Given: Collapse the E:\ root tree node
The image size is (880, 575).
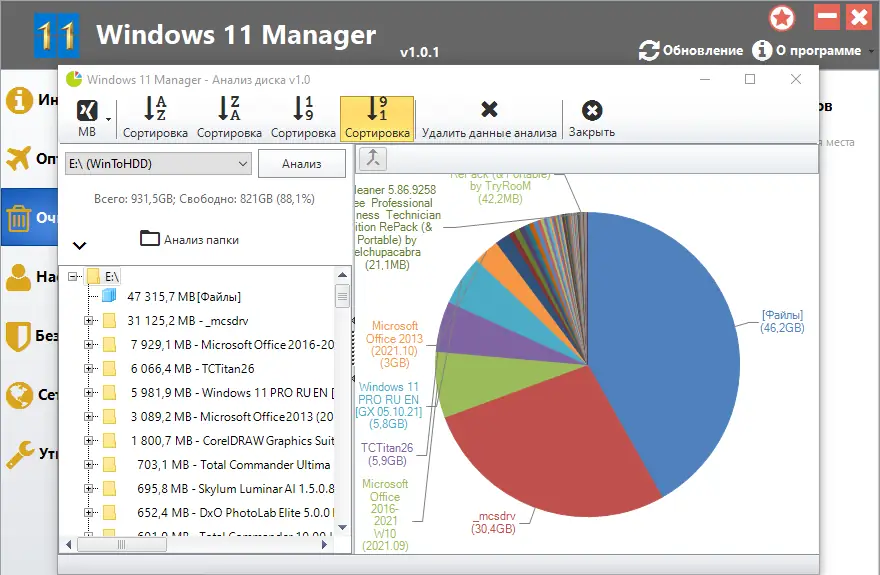Looking at the screenshot, I should point(72,276).
